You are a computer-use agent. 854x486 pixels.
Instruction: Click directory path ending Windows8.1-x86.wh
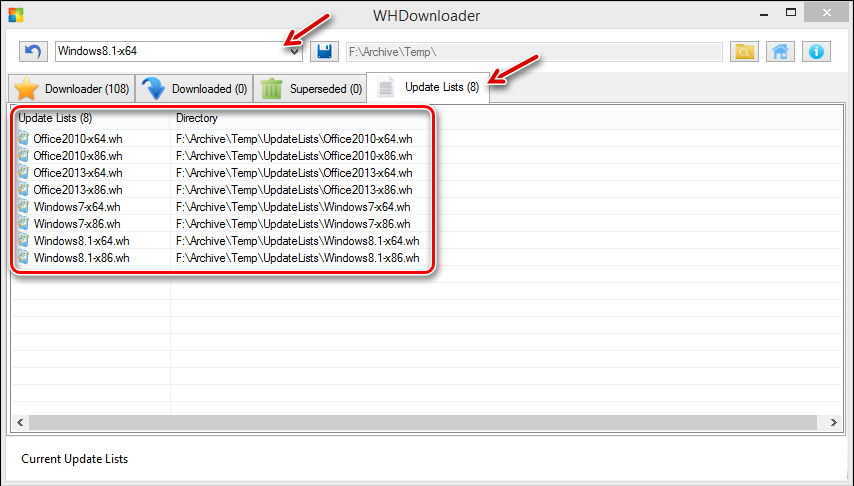(297, 257)
